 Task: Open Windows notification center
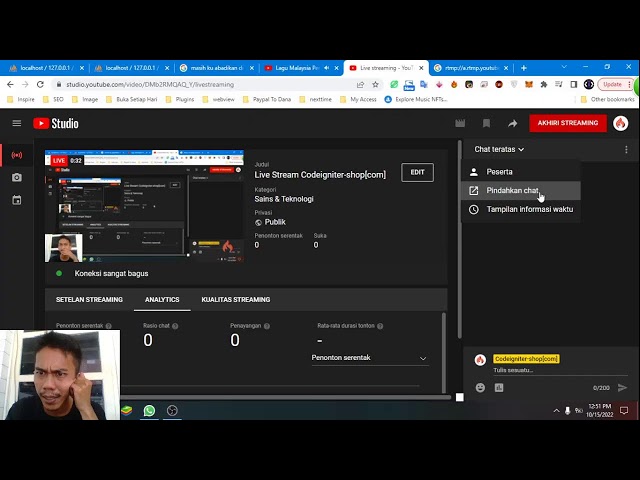[x=624, y=410]
